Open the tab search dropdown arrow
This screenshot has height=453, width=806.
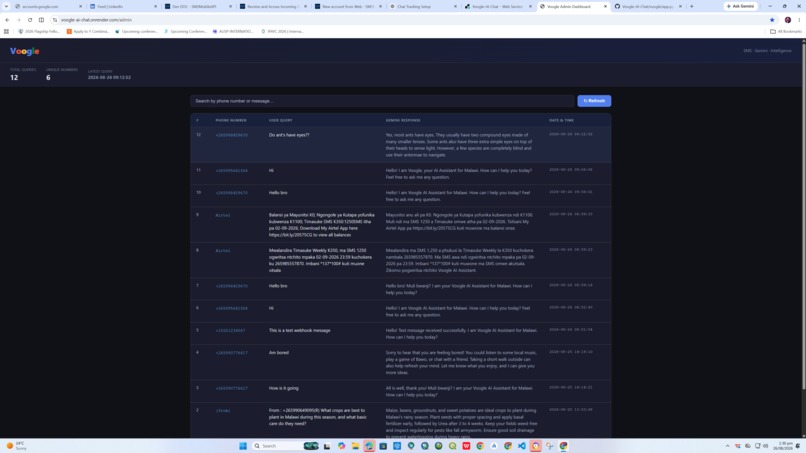pyautogui.click(x=6, y=6)
